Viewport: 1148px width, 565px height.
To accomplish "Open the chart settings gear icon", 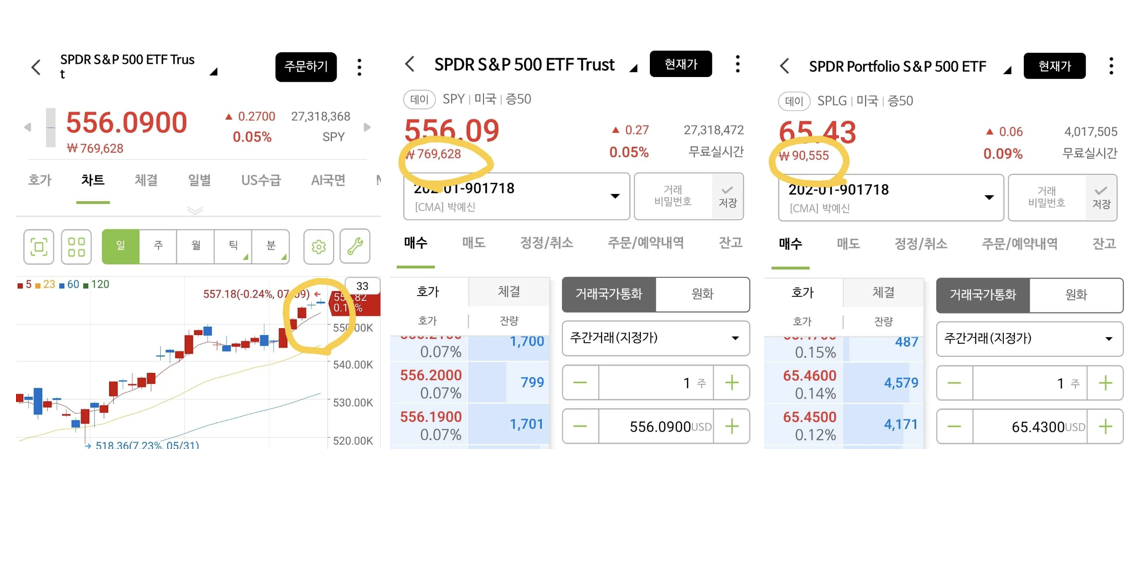I will tap(318, 247).
